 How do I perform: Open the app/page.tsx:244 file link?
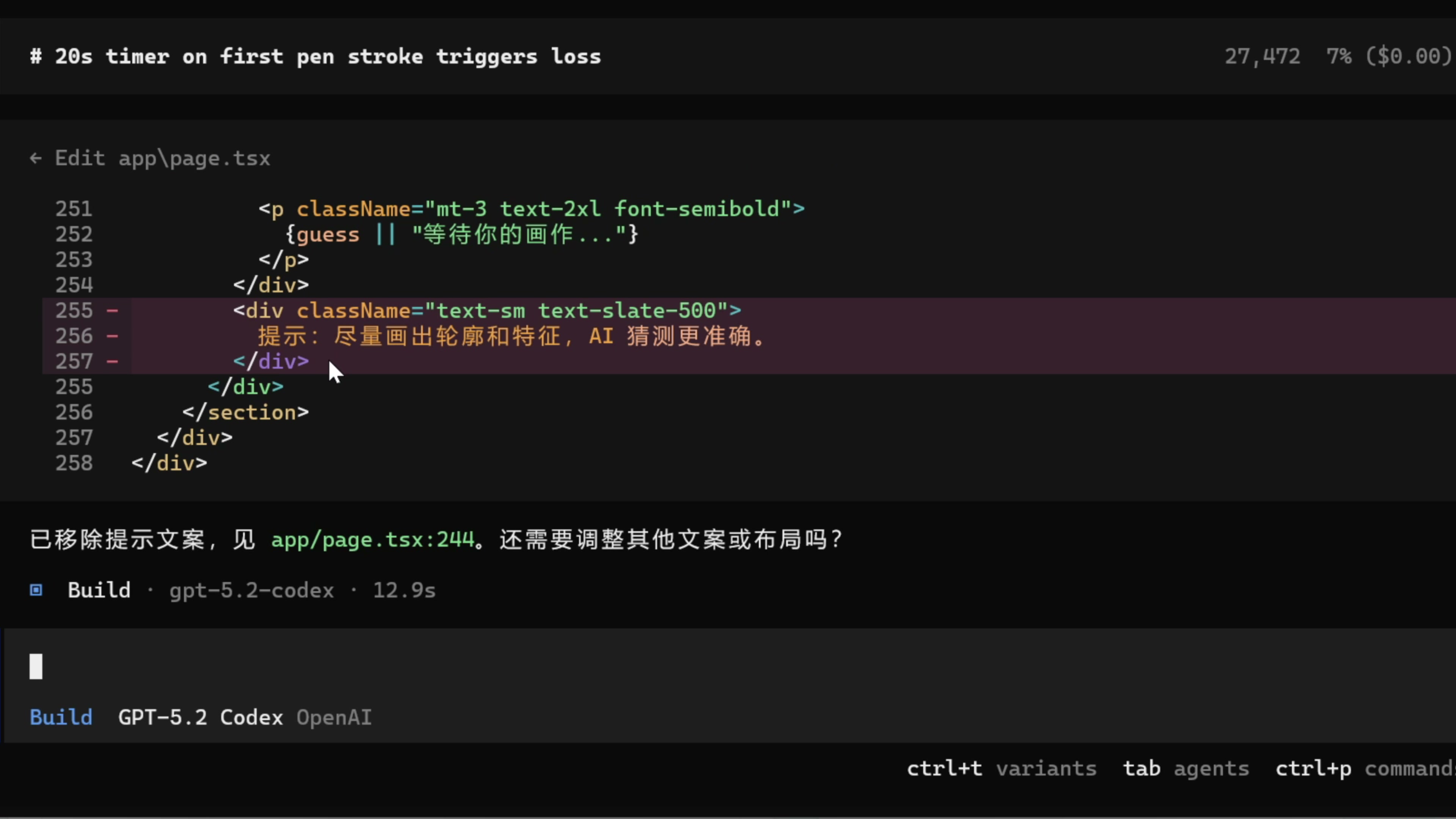click(x=372, y=540)
